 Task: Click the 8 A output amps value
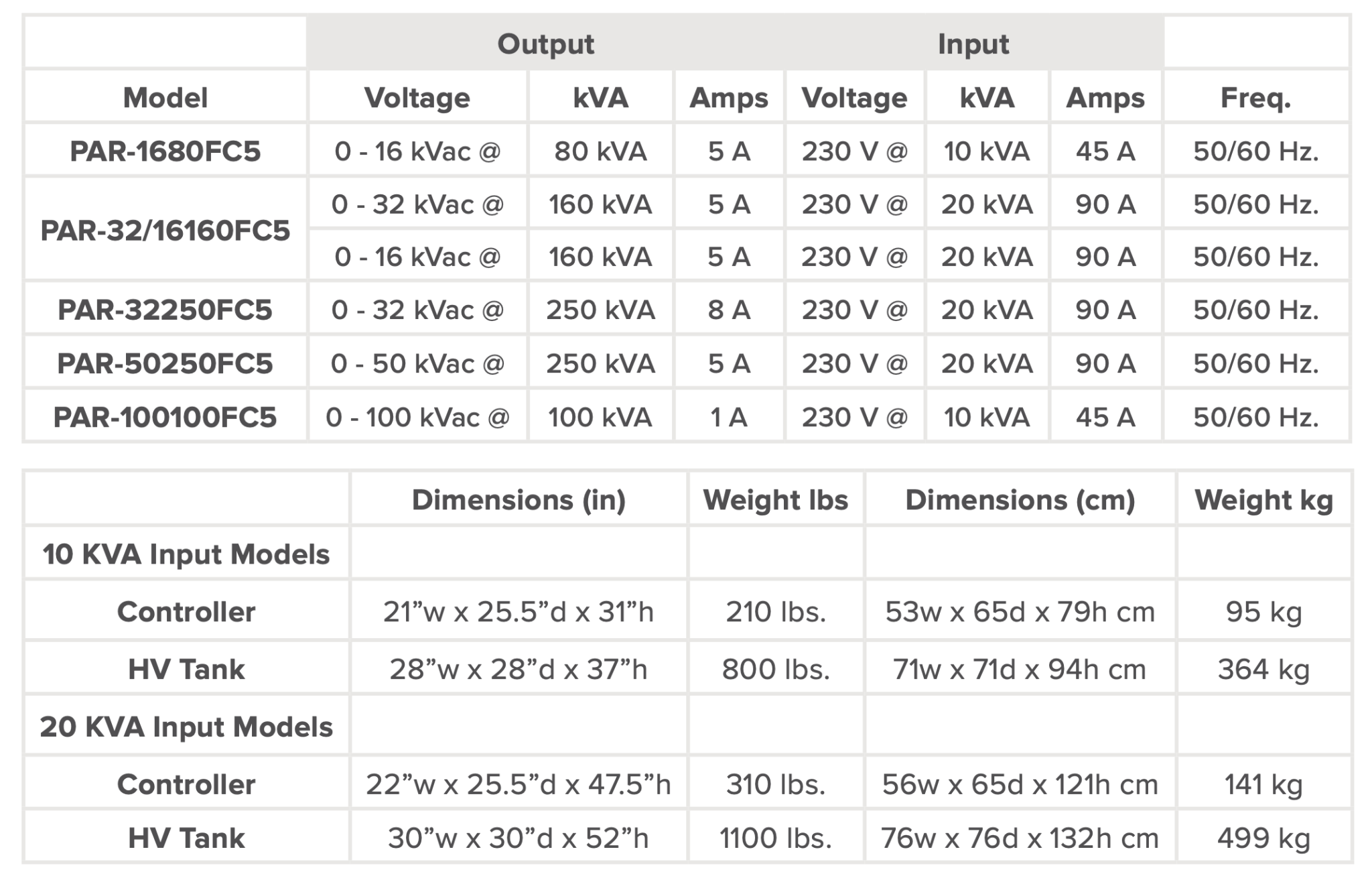click(729, 310)
